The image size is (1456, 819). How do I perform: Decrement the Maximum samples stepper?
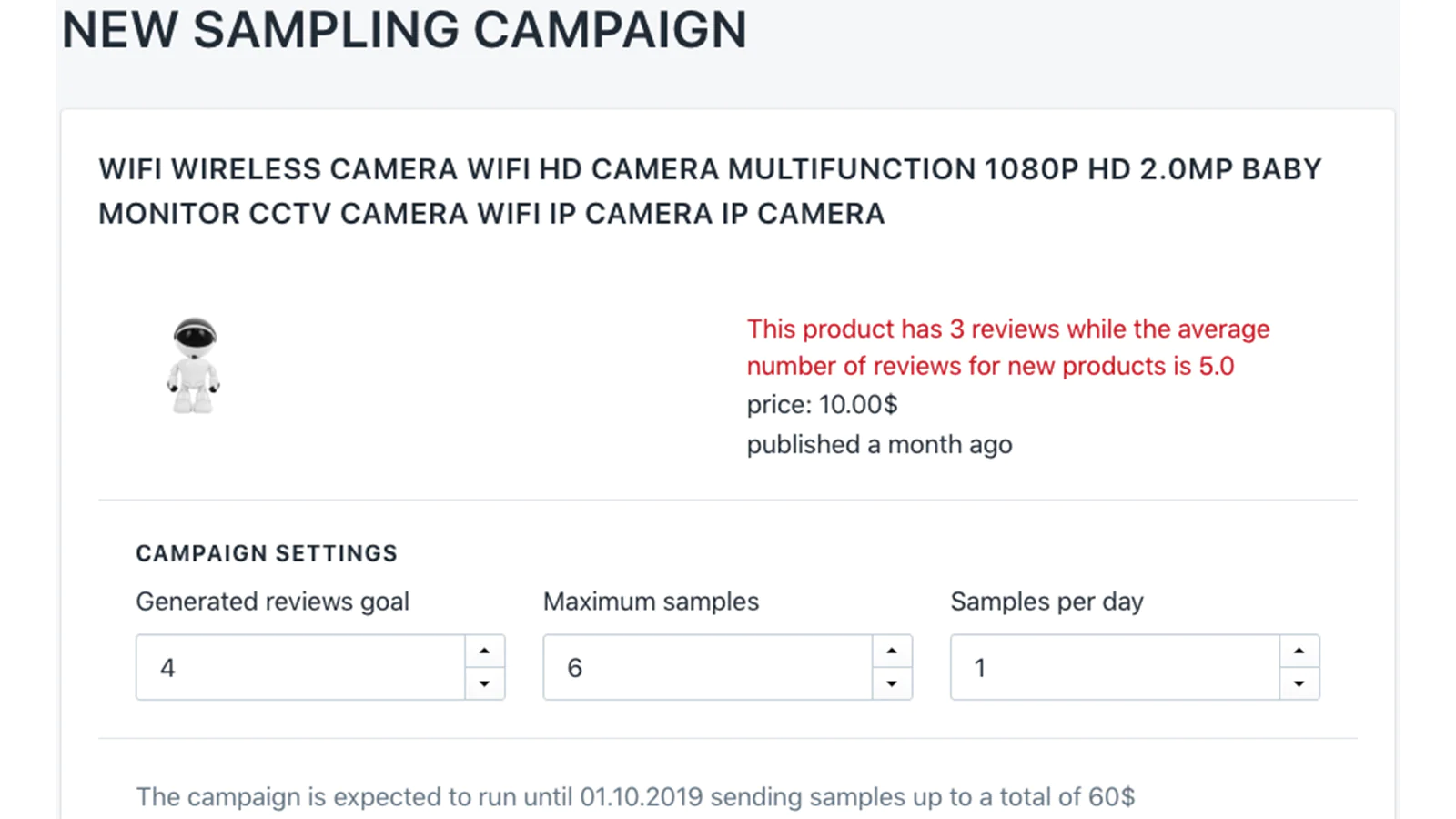pyautogui.click(x=892, y=683)
